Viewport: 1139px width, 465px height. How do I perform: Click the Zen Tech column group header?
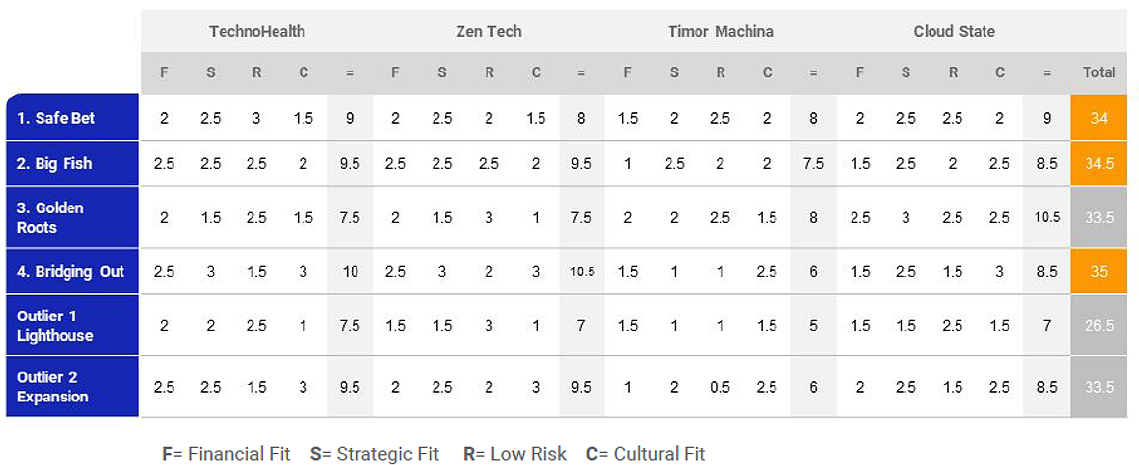pyautogui.click(x=489, y=32)
